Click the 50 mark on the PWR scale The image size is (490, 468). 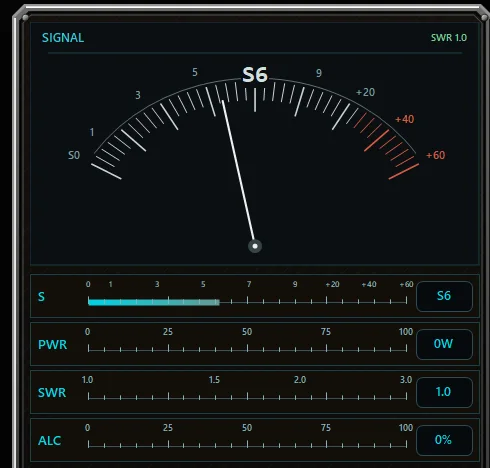click(247, 332)
